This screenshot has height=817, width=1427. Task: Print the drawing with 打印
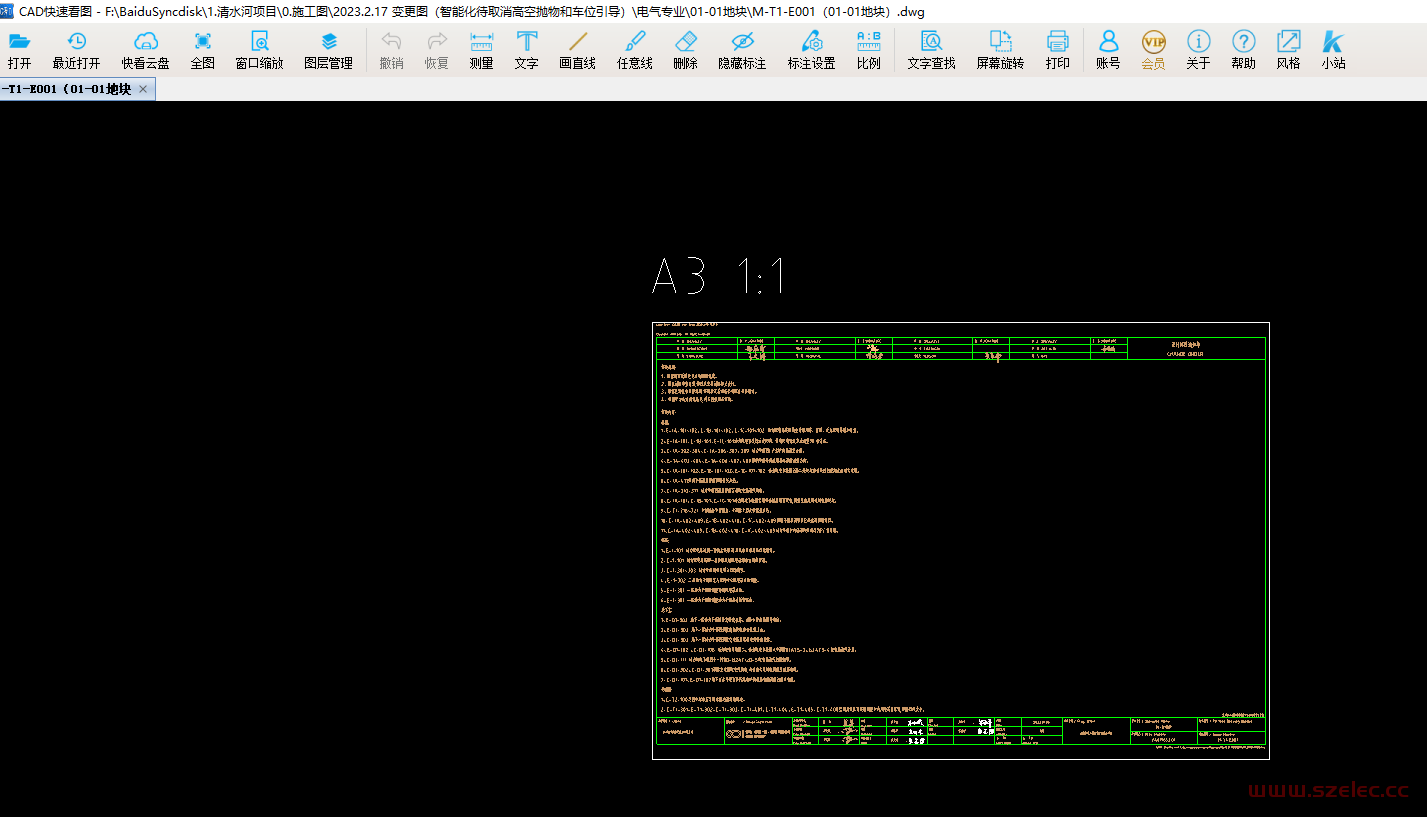1058,50
